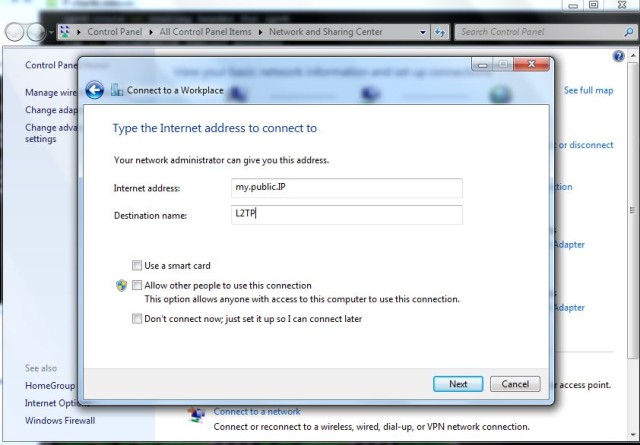Click the Change advanced sharing settings link

tap(51, 133)
